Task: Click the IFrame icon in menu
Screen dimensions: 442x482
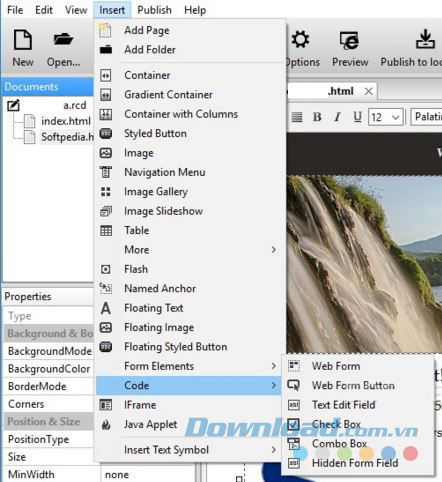Action: (106, 405)
